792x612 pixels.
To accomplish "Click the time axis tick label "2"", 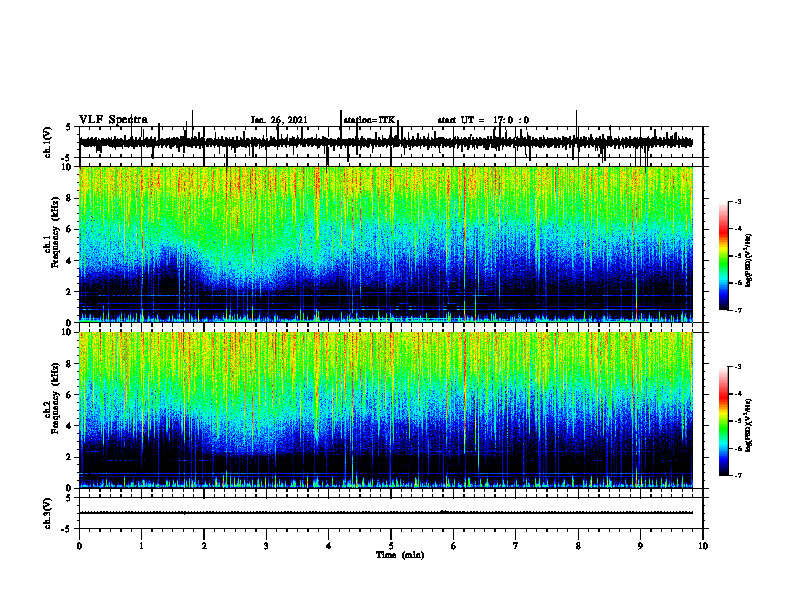I will 204,546.
